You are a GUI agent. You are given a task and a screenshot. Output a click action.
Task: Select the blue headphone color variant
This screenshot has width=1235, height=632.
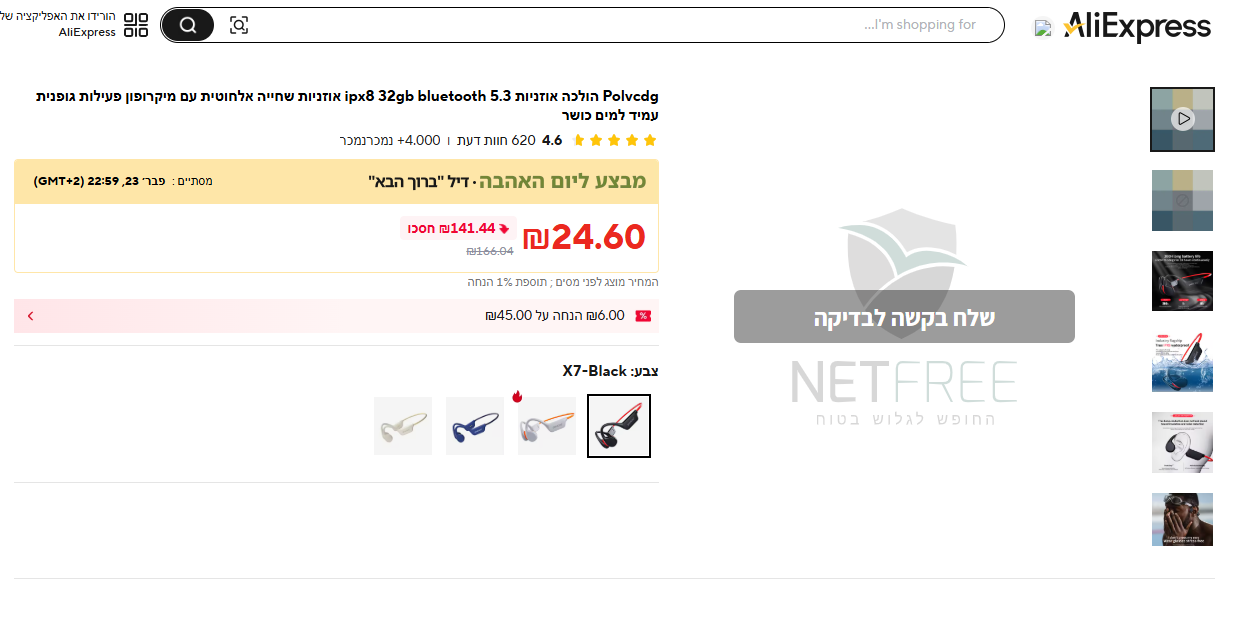coord(475,426)
